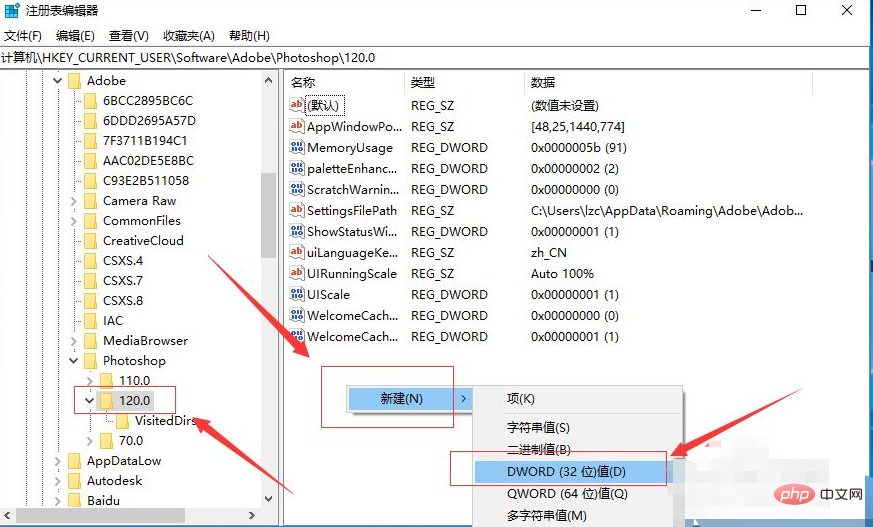Open 新建(N) context menu entry

point(409,398)
